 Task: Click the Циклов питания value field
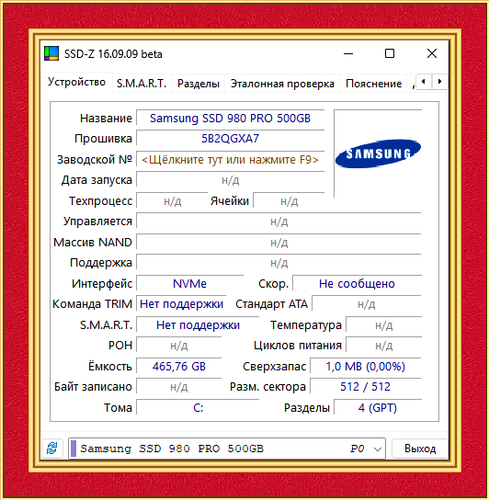(x=384, y=345)
